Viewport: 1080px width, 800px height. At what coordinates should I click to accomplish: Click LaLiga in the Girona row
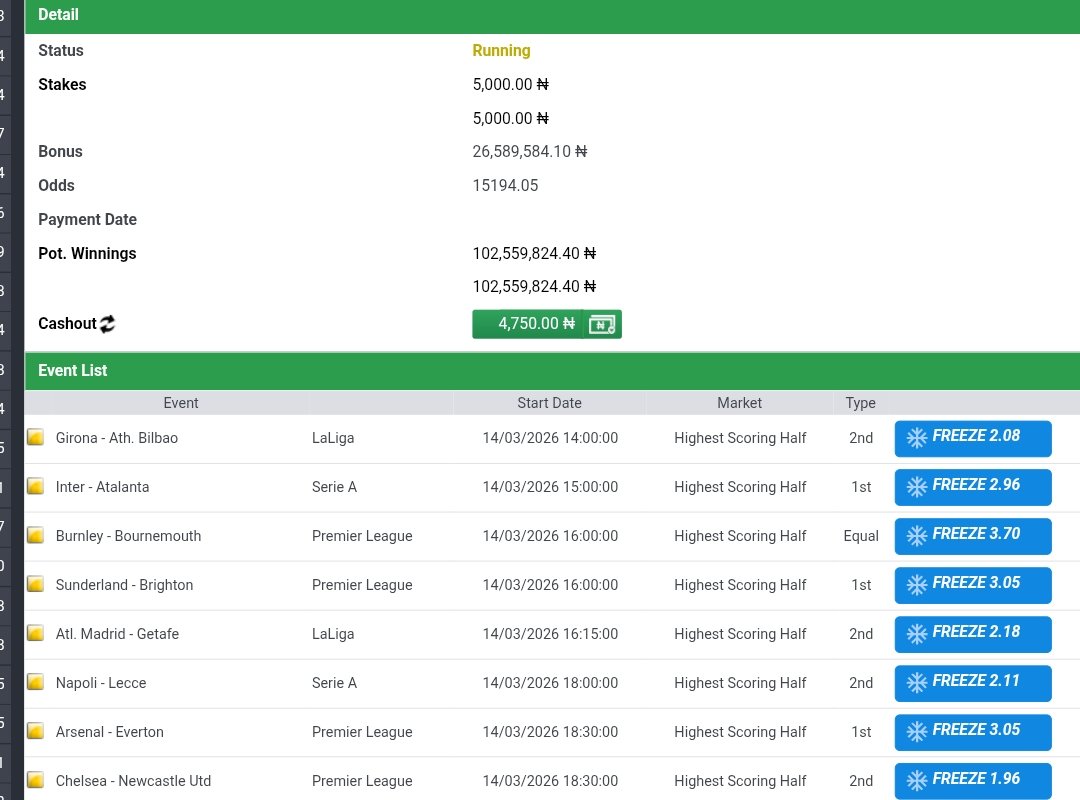(x=333, y=438)
